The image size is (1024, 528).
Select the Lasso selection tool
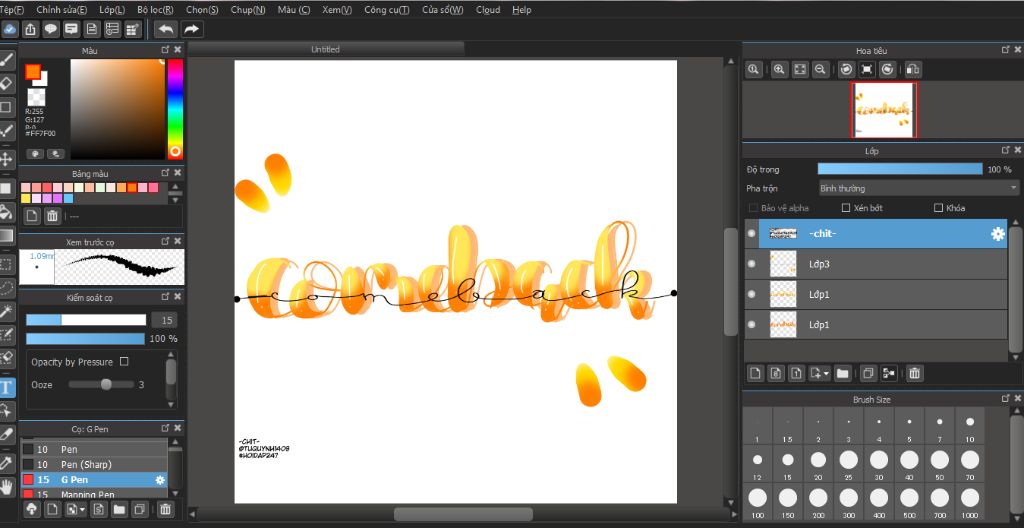[7, 288]
